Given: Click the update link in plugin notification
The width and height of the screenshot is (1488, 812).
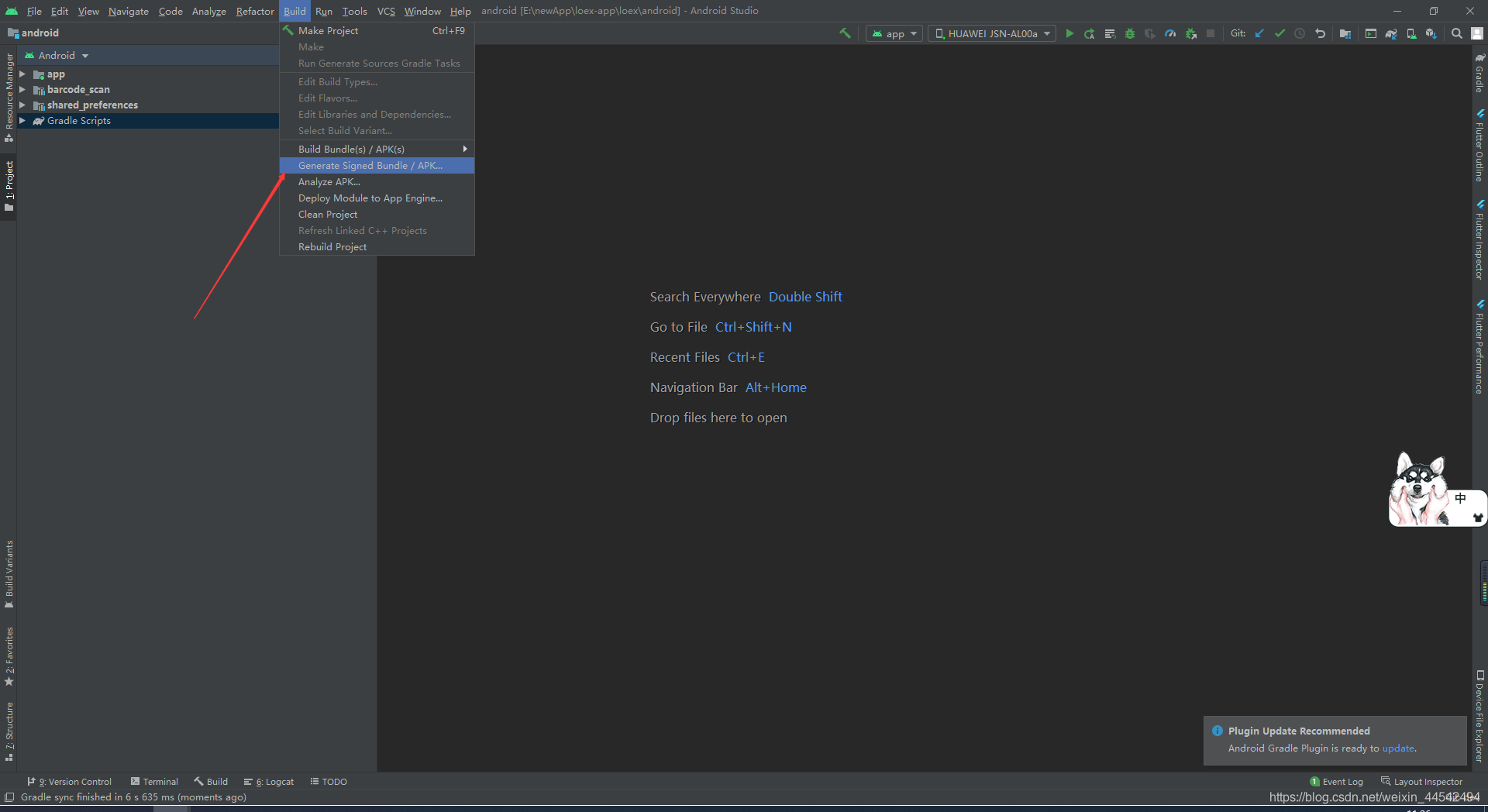Looking at the screenshot, I should 1398,748.
